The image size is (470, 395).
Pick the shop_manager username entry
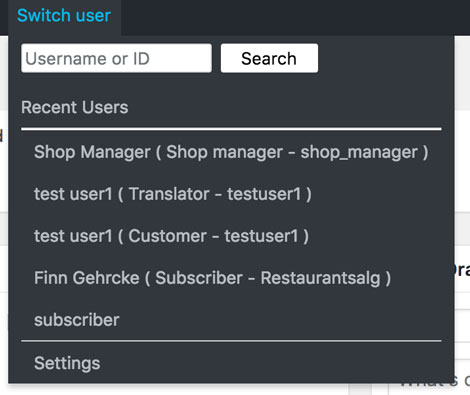point(231,152)
